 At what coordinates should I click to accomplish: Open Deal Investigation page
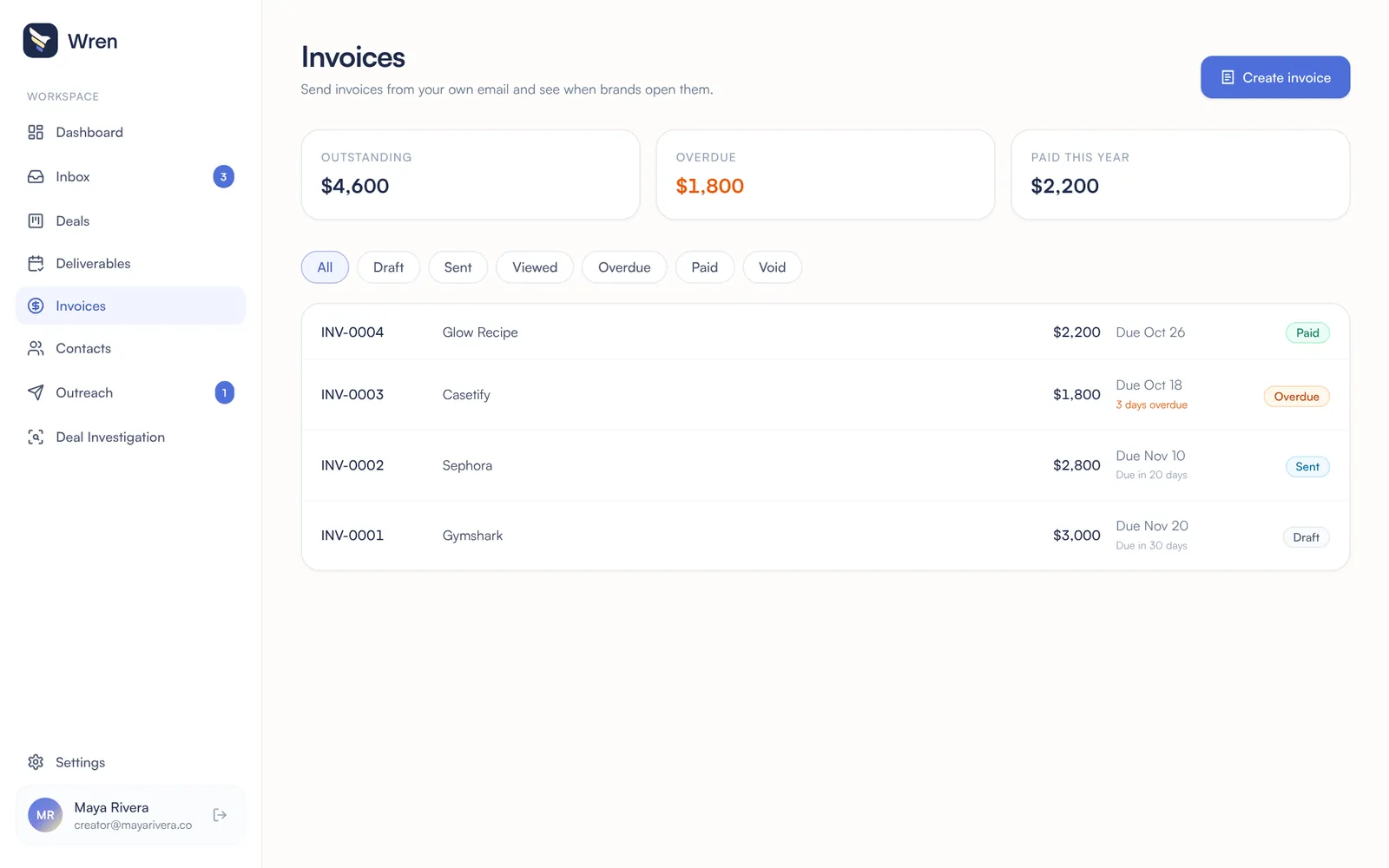coord(130,437)
